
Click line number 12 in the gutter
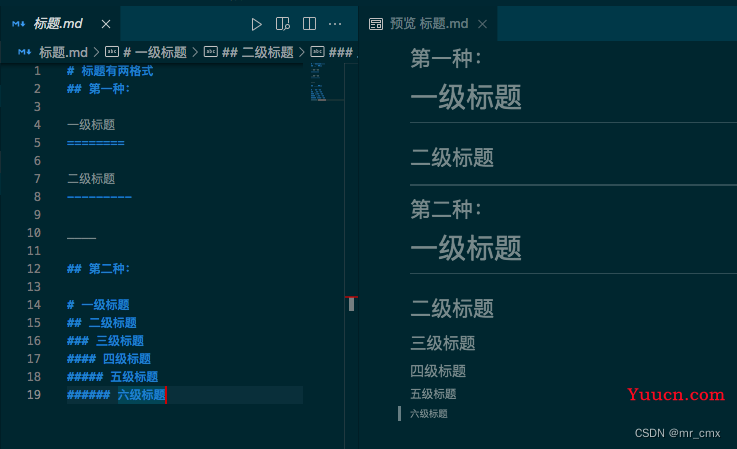pos(34,269)
